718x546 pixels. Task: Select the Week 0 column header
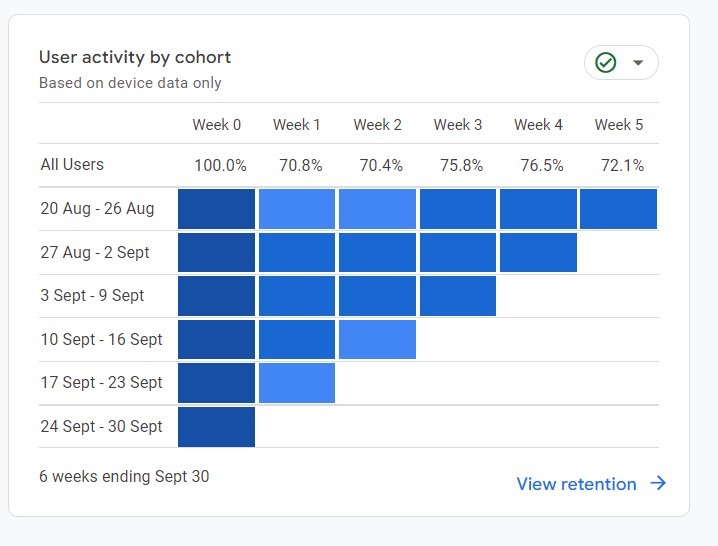tap(217, 125)
